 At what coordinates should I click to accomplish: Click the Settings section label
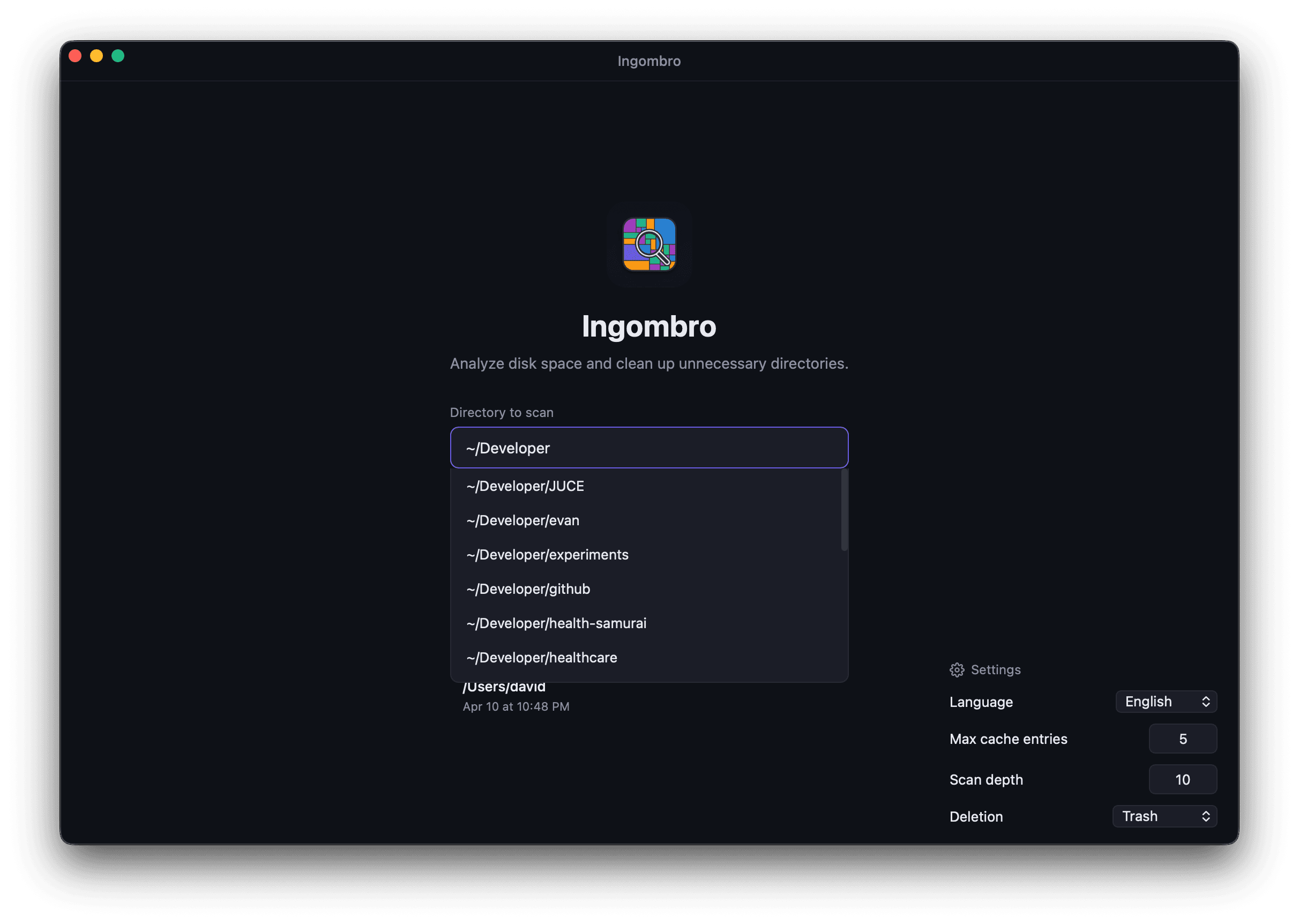point(995,669)
